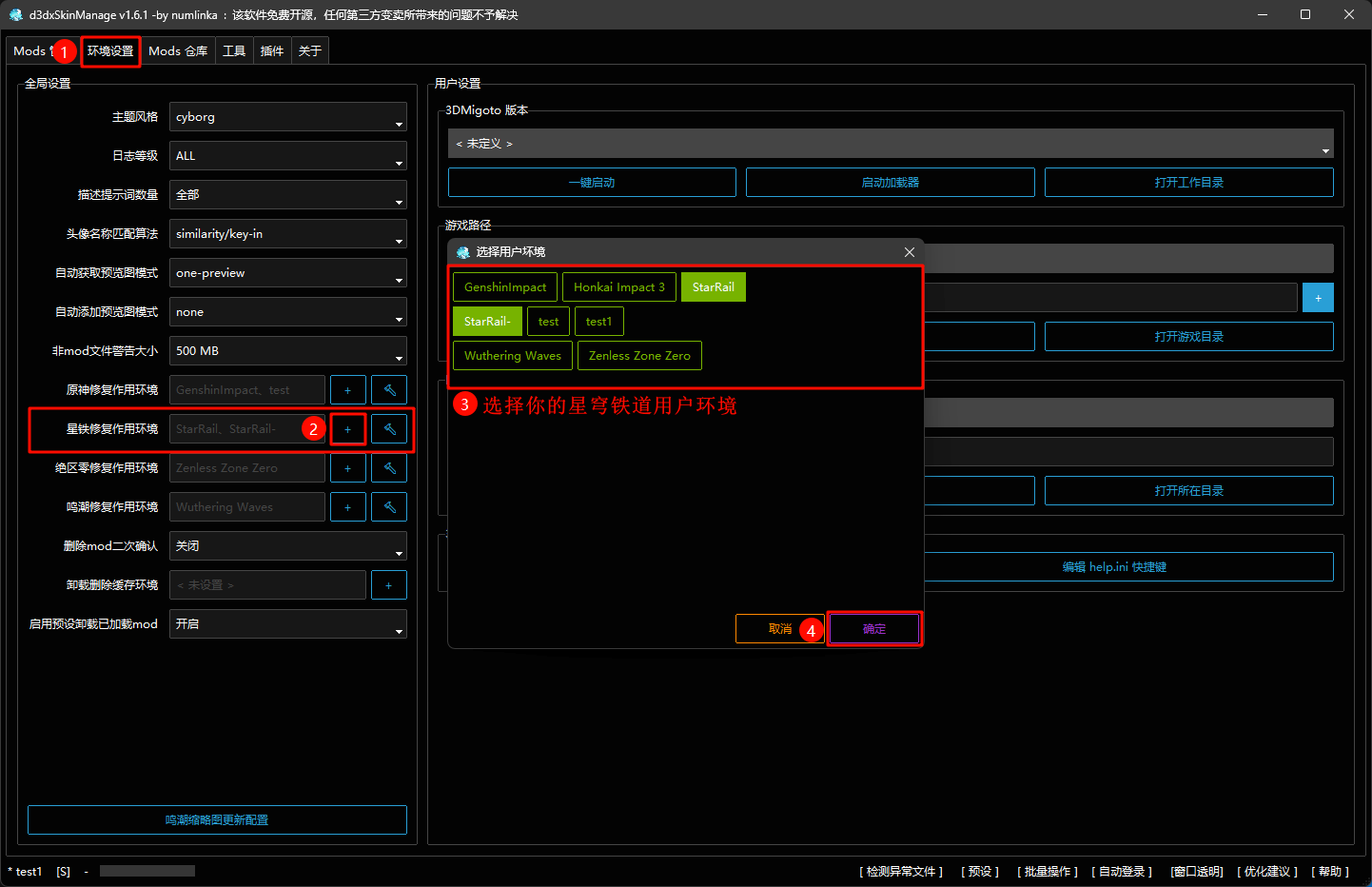The width and height of the screenshot is (1372, 887).
Task: Open the 关于 tab
Action: point(310,51)
